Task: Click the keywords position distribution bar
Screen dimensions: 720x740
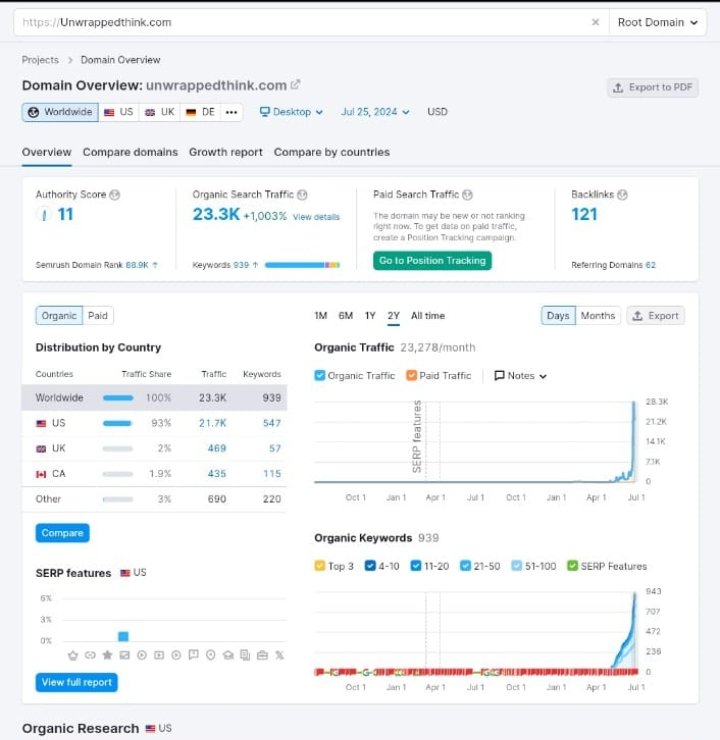Action: tap(302, 265)
